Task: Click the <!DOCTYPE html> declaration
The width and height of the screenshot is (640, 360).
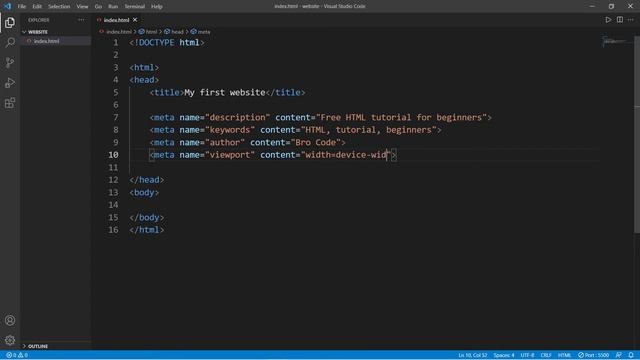Action: pos(167,42)
